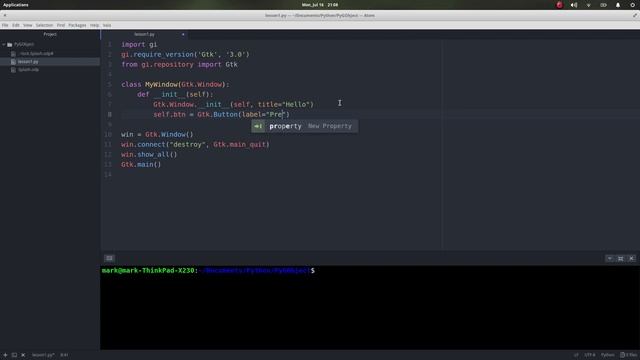This screenshot has width=640, height=360.
Task: Close all terminals with status bar X
Action: pyautogui.click(x=23, y=355)
